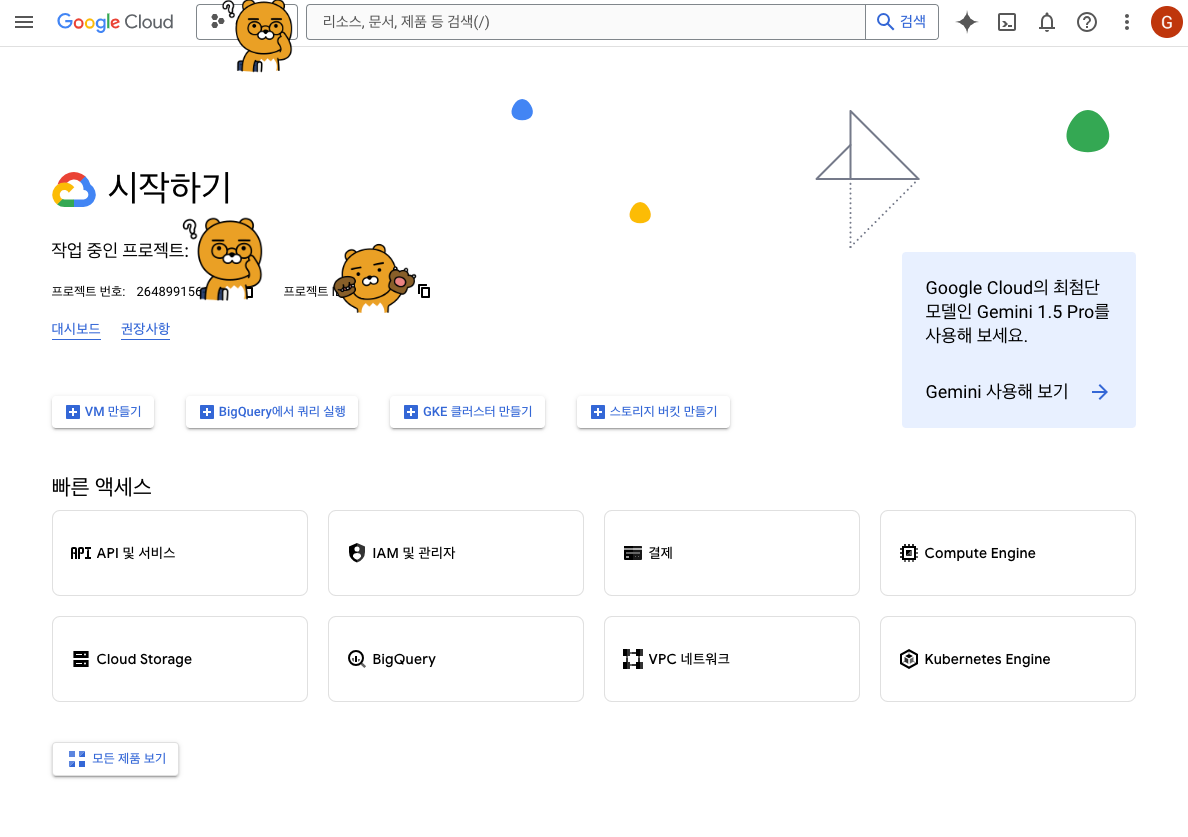Image resolution: width=1188 pixels, height=837 pixels.
Task: Select the 프로젝트 번호 value text
Action: point(169,292)
